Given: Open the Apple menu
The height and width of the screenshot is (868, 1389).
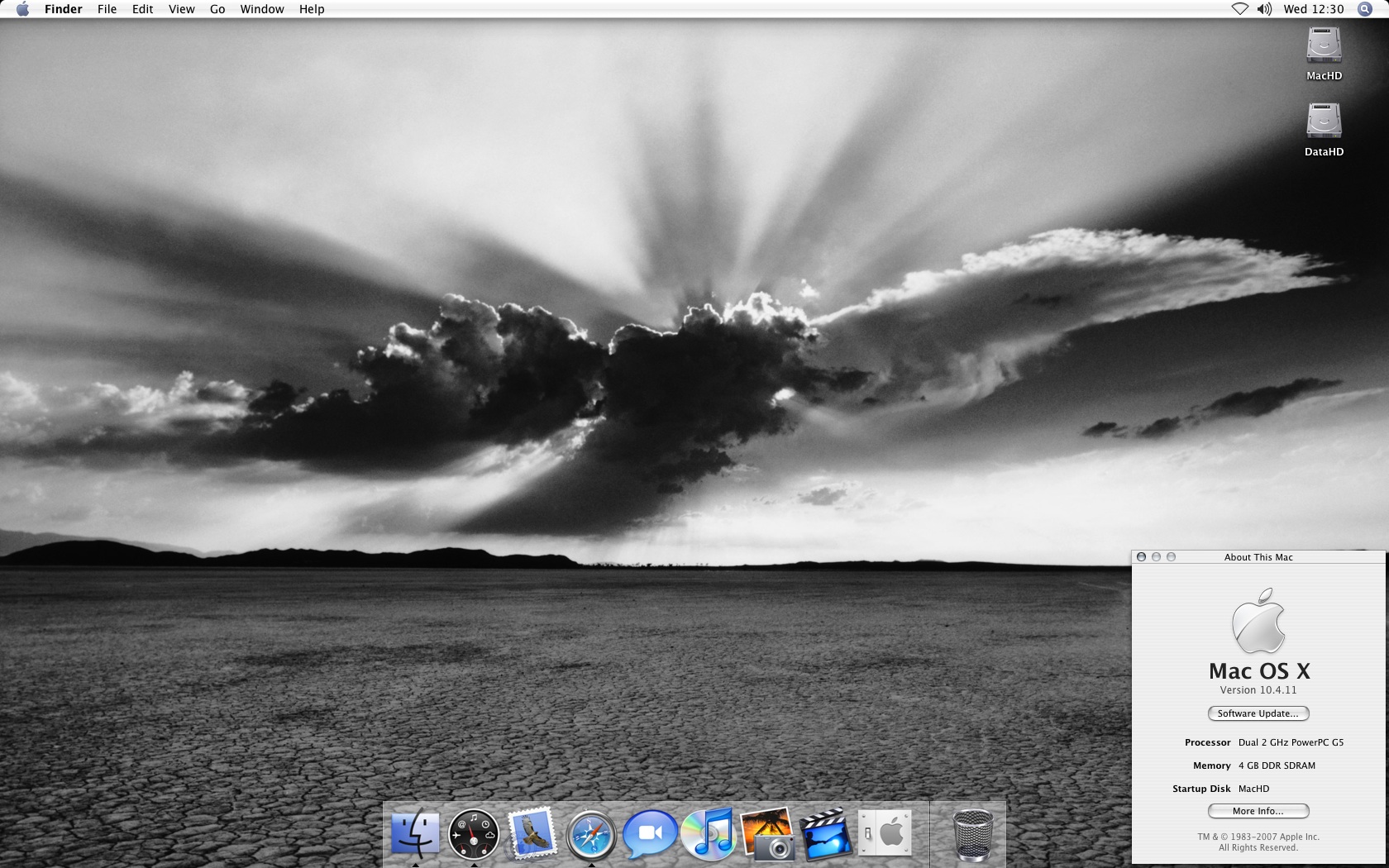Looking at the screenshot, I should click(x=22, y=9).
